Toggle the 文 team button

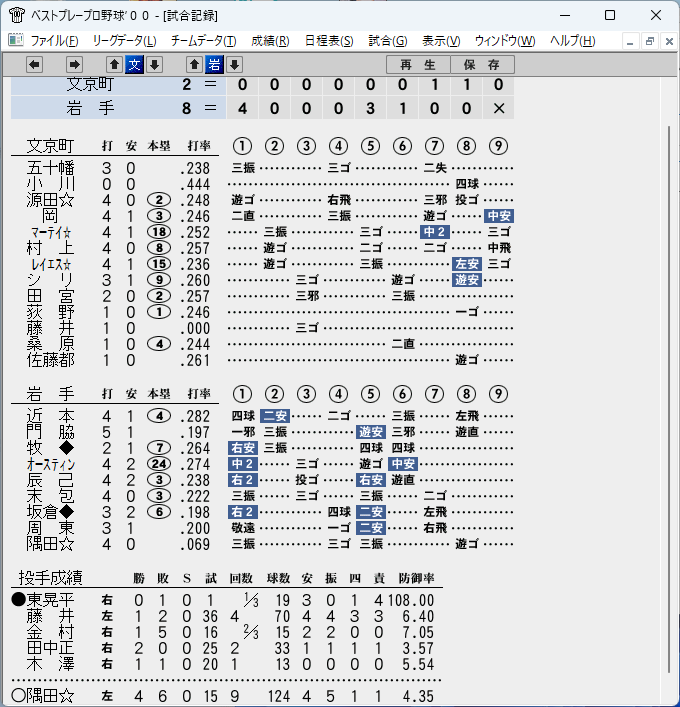134,65
